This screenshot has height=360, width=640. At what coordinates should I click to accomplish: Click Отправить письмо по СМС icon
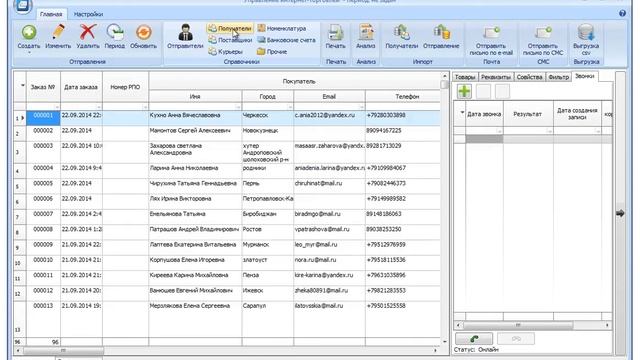(x=543, y=33)
